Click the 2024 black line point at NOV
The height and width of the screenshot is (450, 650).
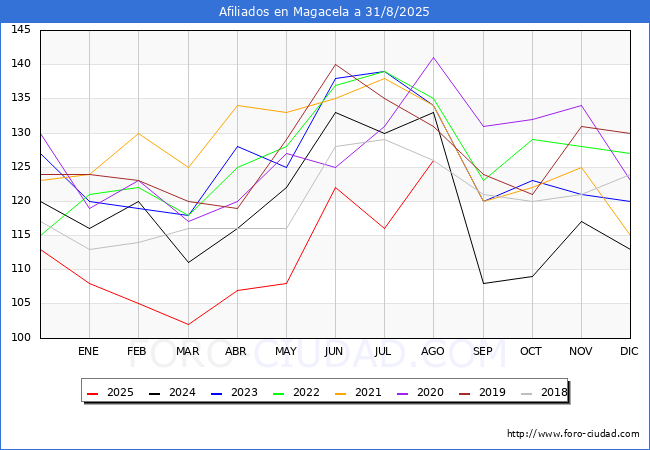[x=582, y=222]
